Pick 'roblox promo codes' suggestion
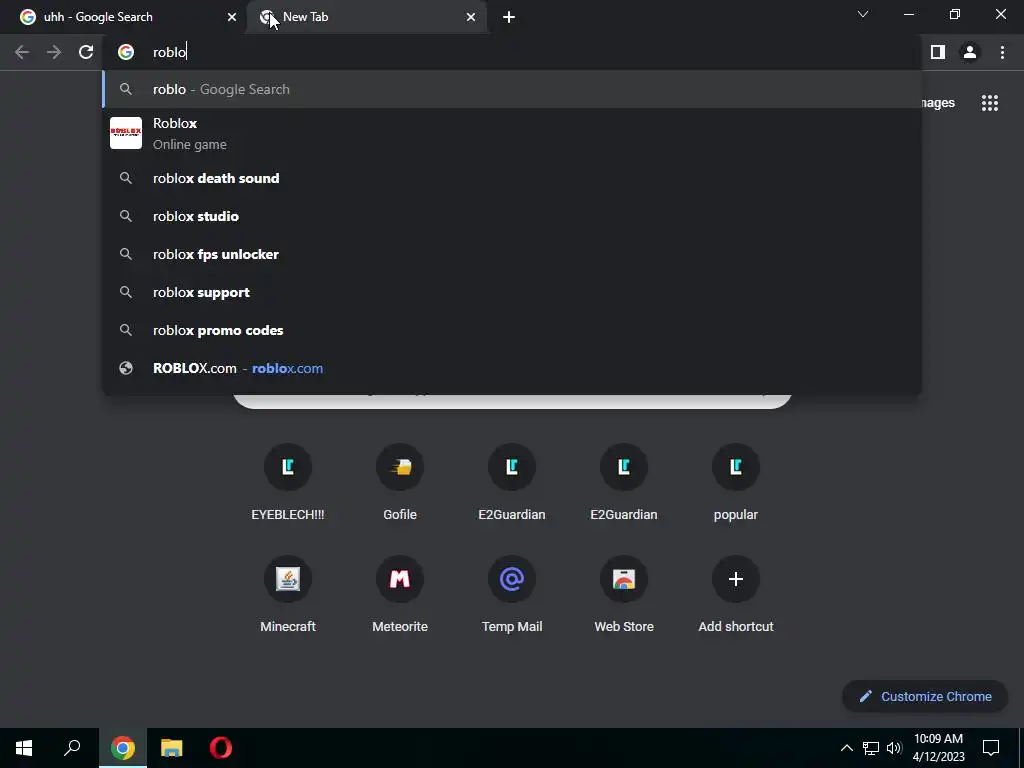Viewport: 1024px width, 768px height. 512,330
